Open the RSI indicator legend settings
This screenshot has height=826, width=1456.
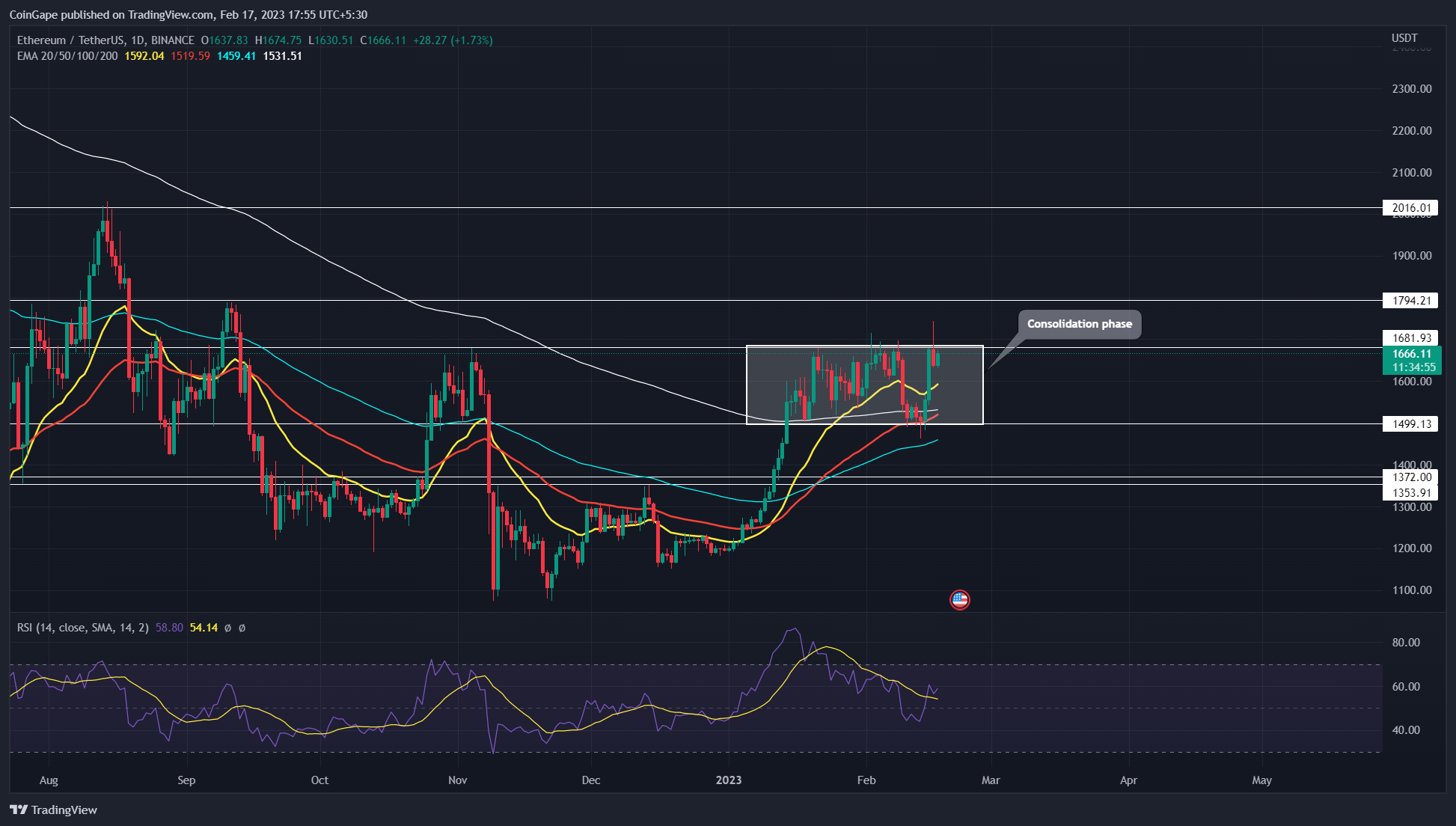coord(83,628)
